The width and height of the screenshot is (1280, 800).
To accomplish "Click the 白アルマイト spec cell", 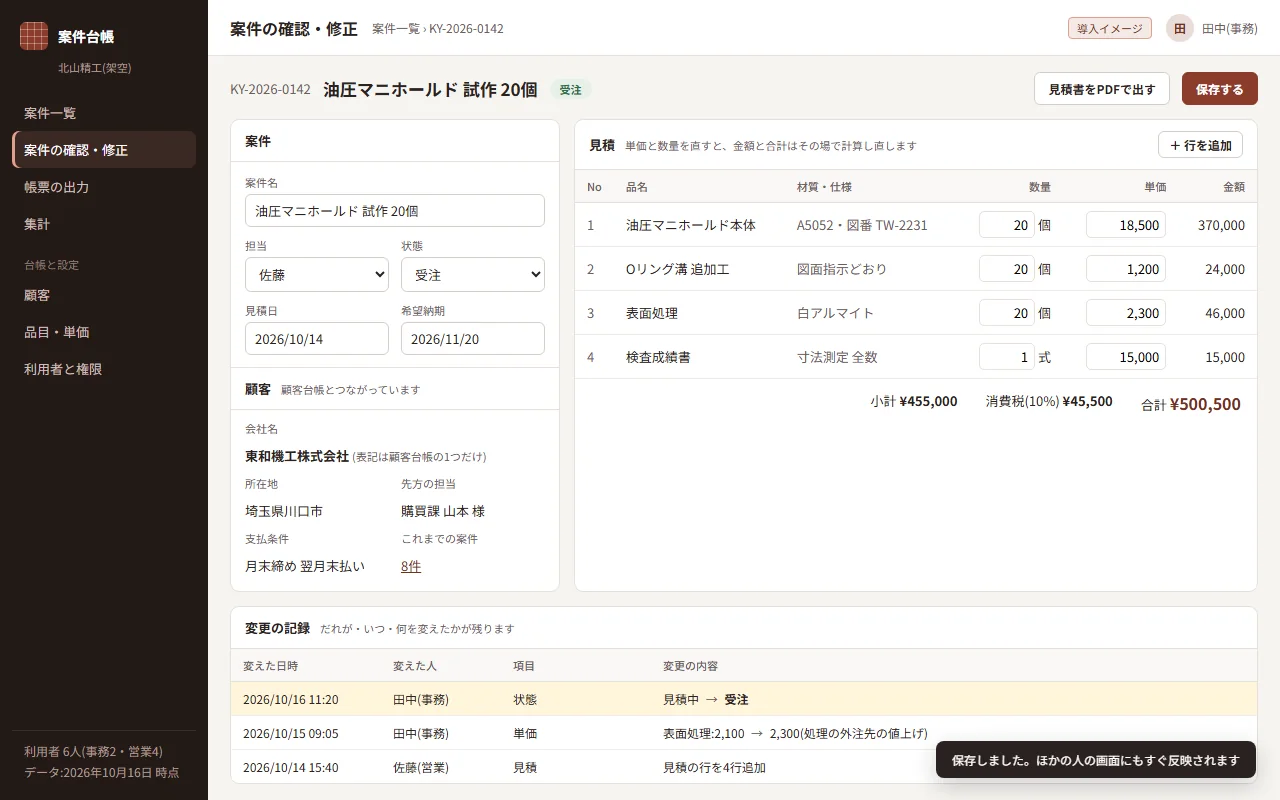I will point(835,313).
